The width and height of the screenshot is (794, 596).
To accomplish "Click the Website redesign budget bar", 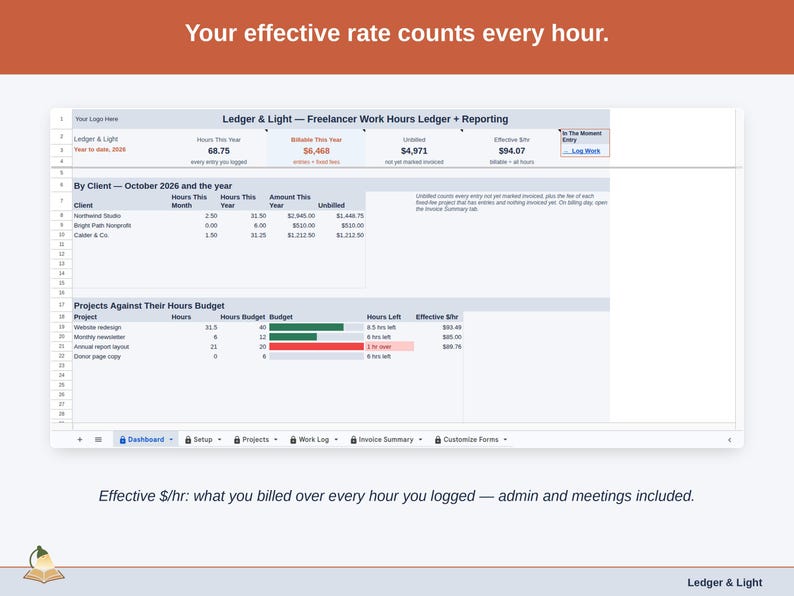I will click(x=316, y=327).
